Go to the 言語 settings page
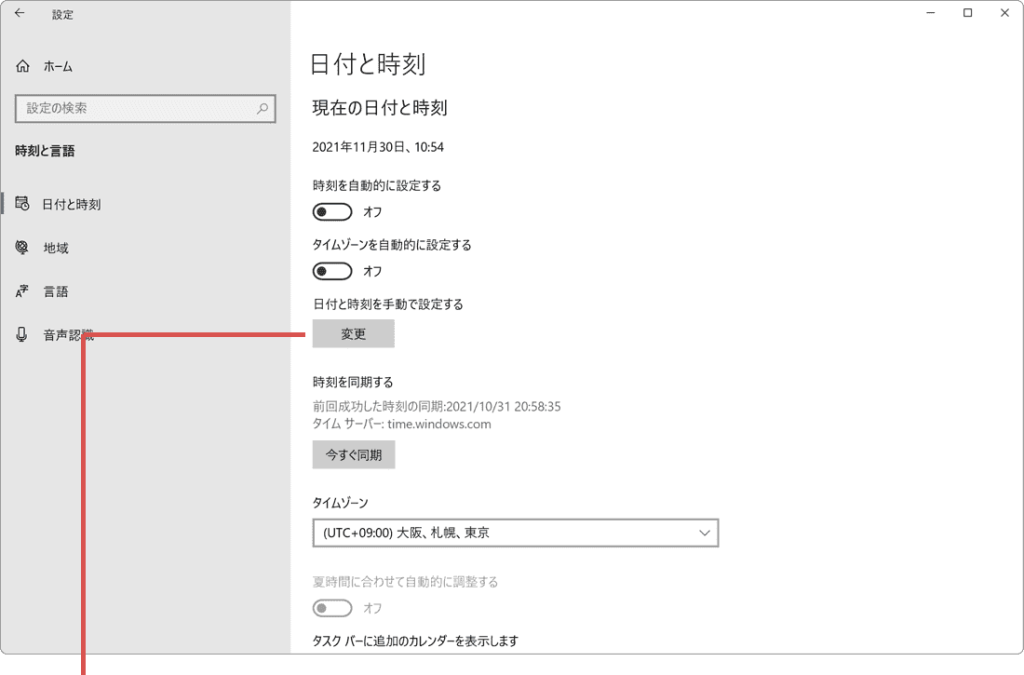The height and width of the screenshot is (675, 1024). [x=56, y=292]
